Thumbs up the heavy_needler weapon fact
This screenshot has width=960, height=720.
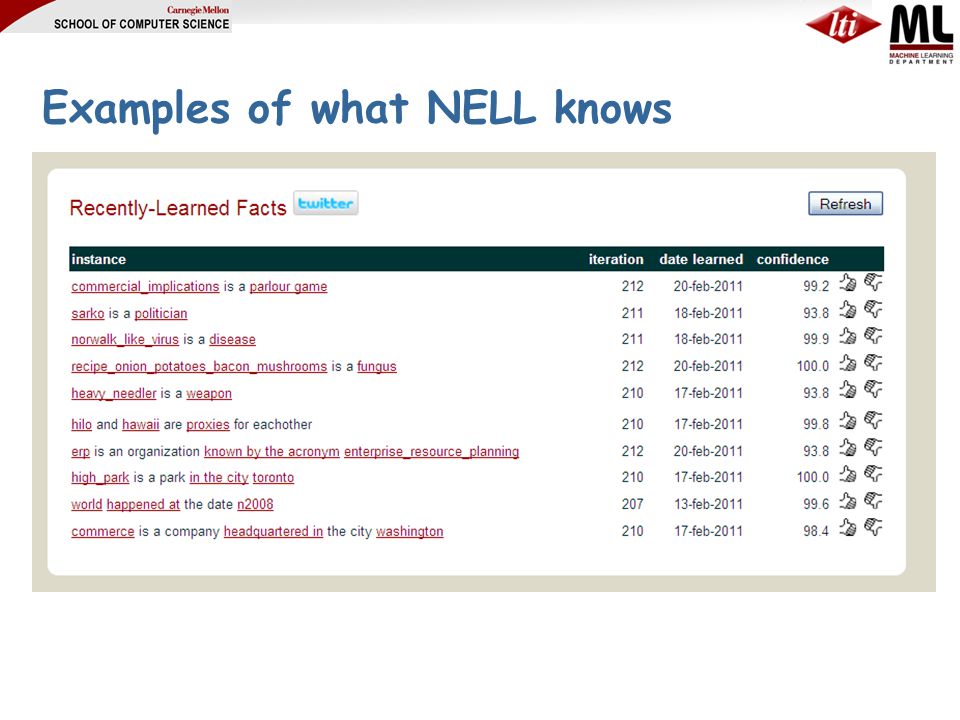click(x=847, y=389)
